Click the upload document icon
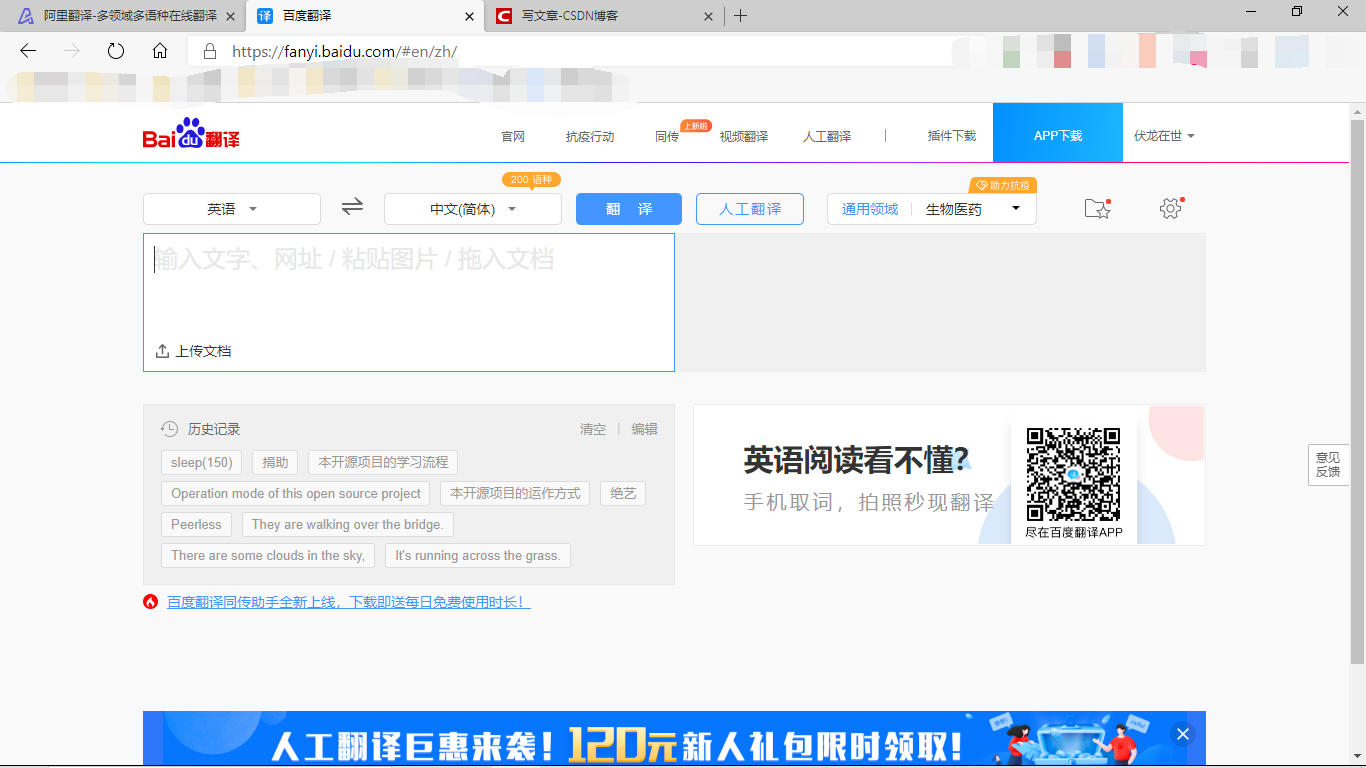The width and height of the screenshot is (1366, 768). (162, 351)
